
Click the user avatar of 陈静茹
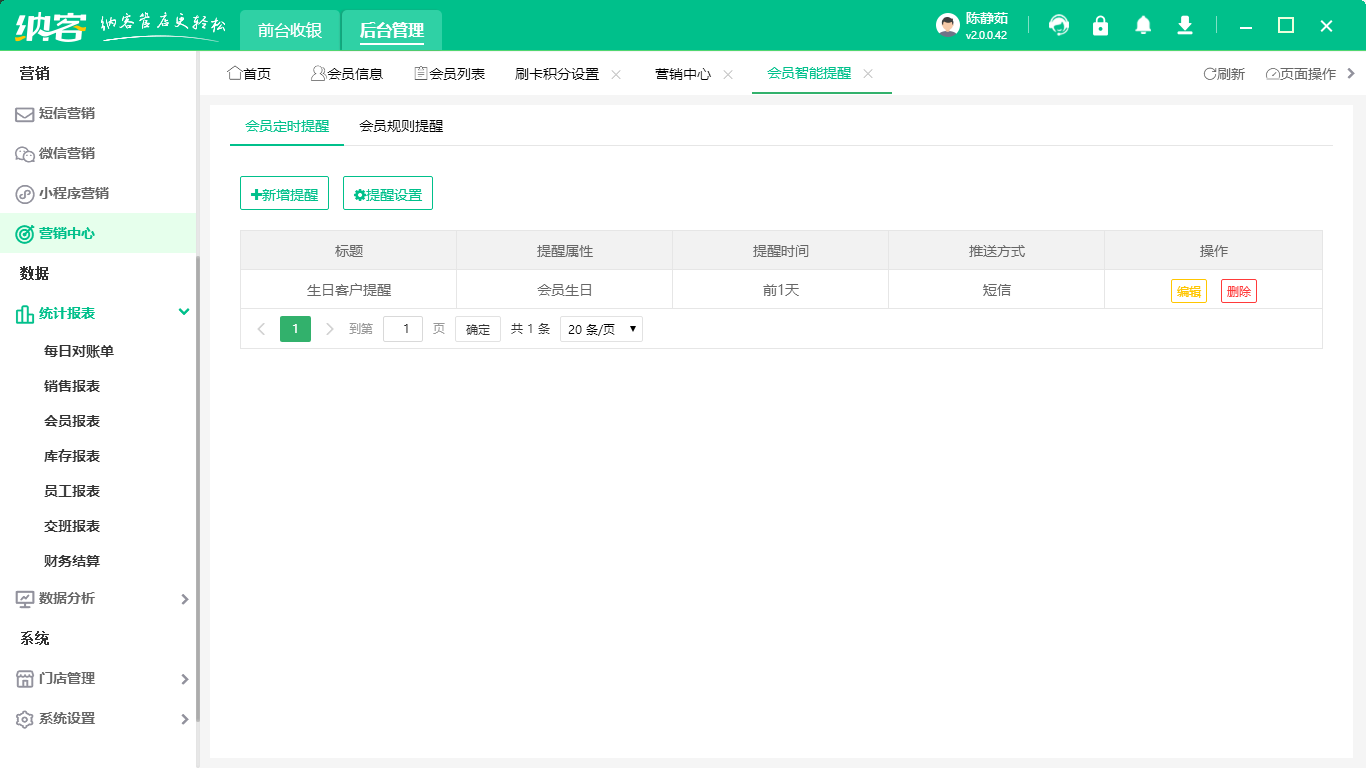coord(947,26)
